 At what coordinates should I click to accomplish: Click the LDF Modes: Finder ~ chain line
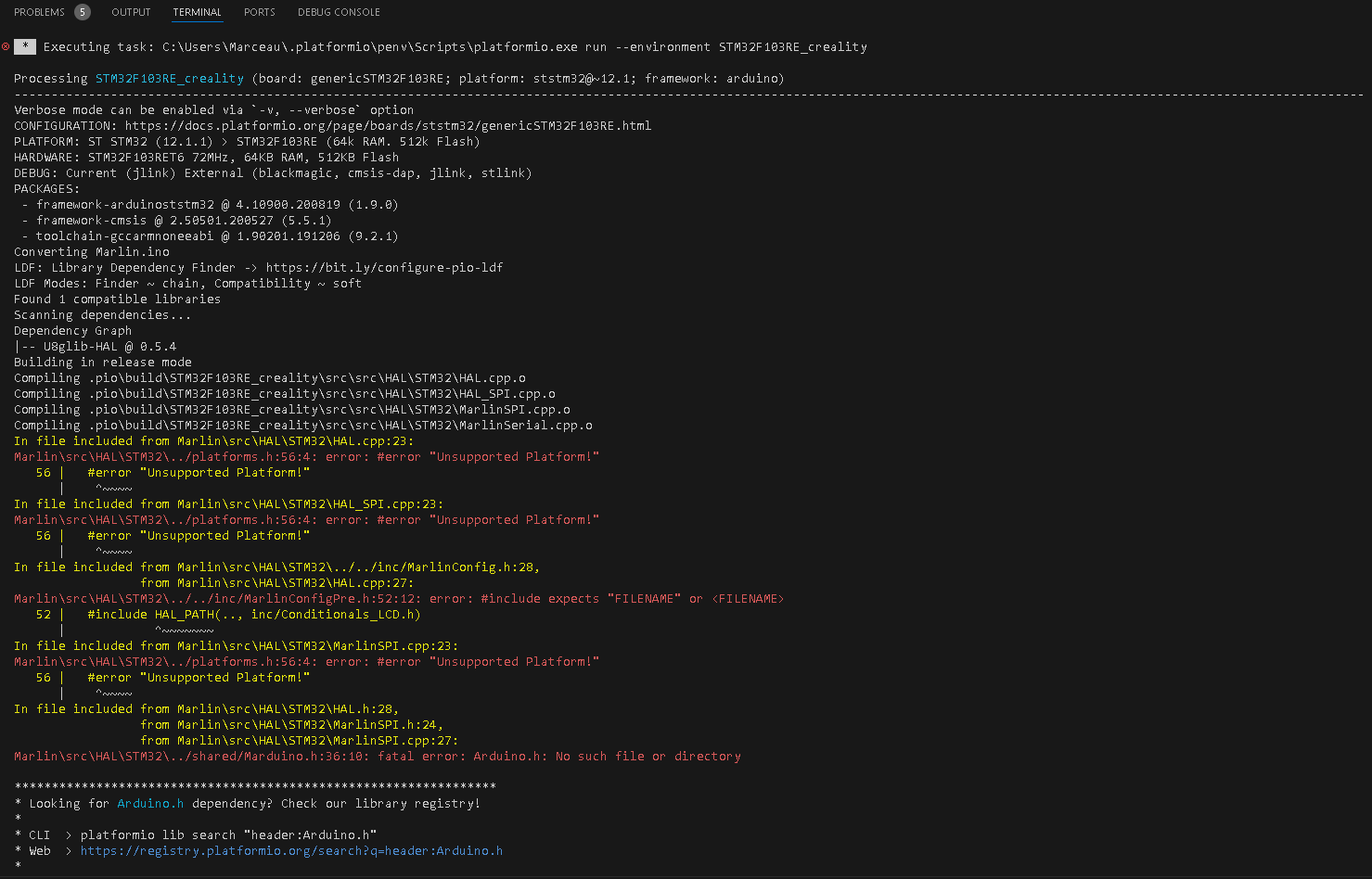[x=188, y=283]
